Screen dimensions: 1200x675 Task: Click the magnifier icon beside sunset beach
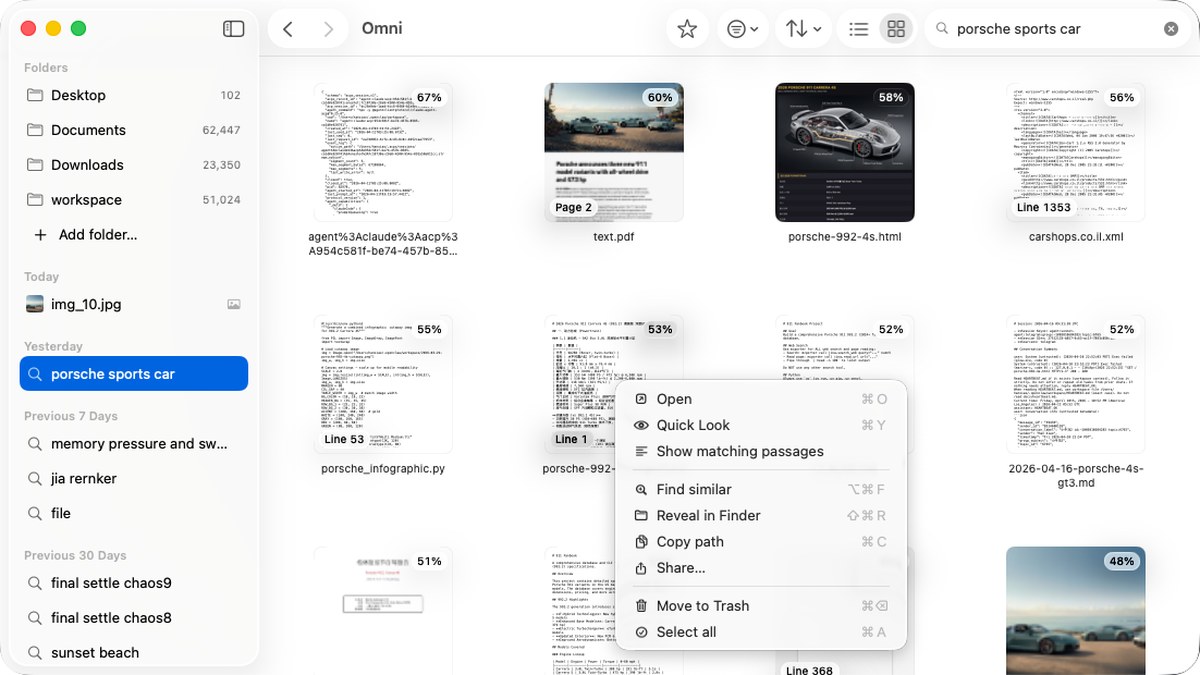(x=35, y=653)
